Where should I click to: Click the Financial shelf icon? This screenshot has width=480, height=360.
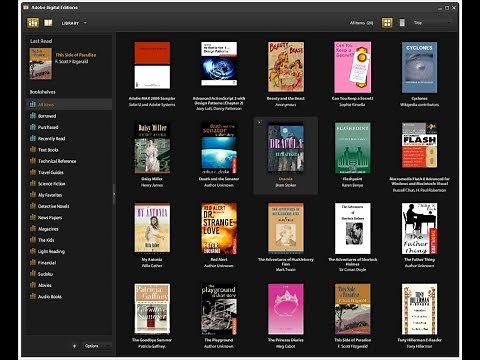point(33,262)
